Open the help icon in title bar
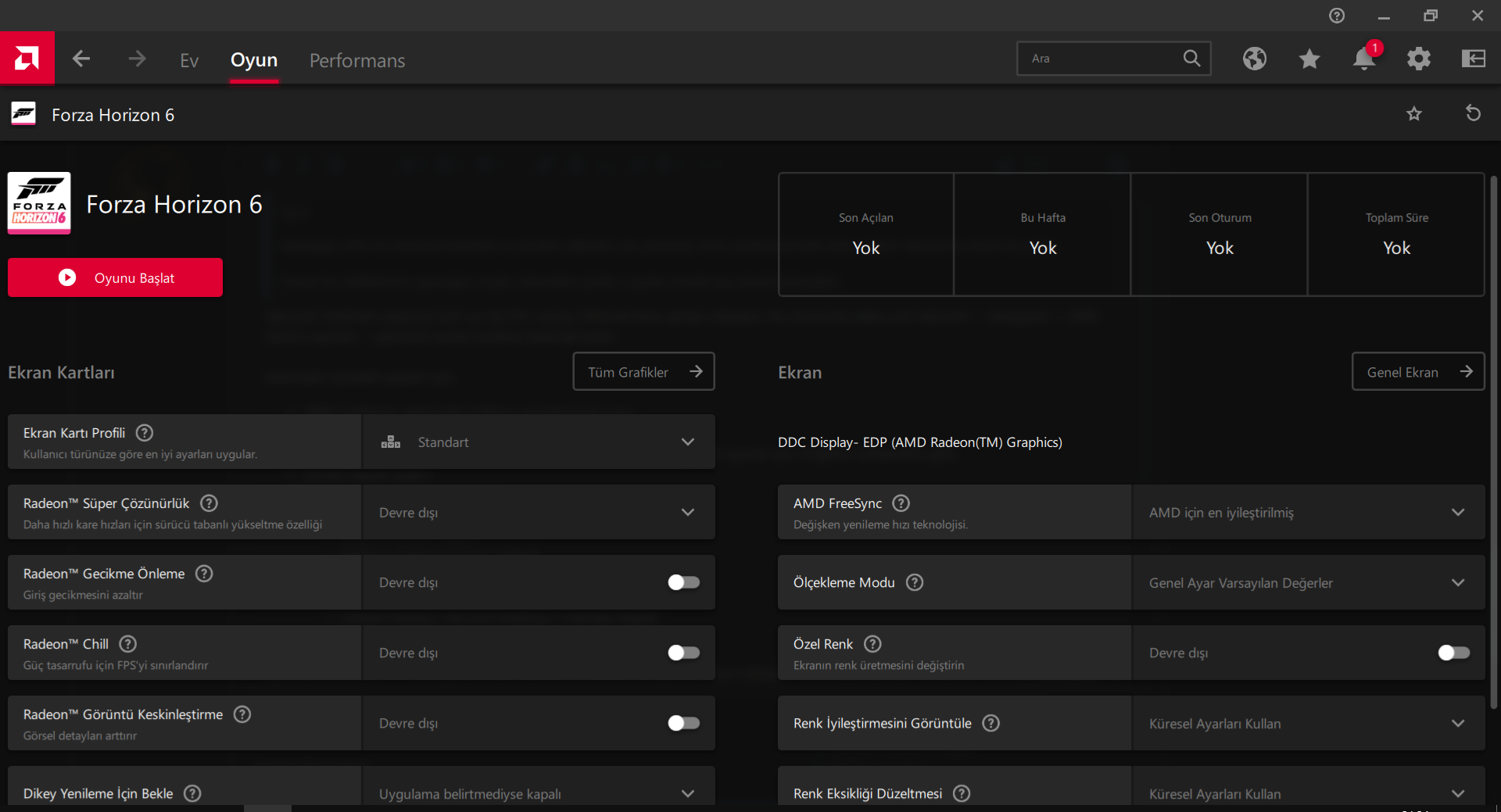 point(1337,16)
